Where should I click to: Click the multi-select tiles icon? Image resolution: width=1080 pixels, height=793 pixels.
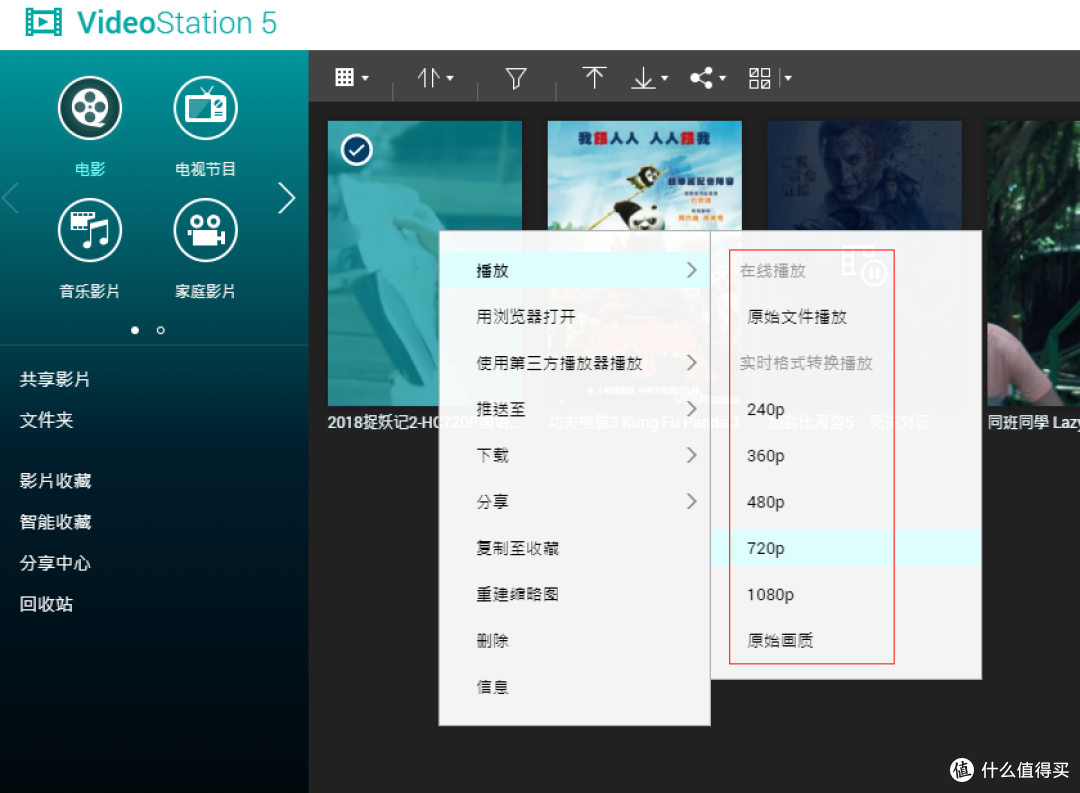pos(760,78)
